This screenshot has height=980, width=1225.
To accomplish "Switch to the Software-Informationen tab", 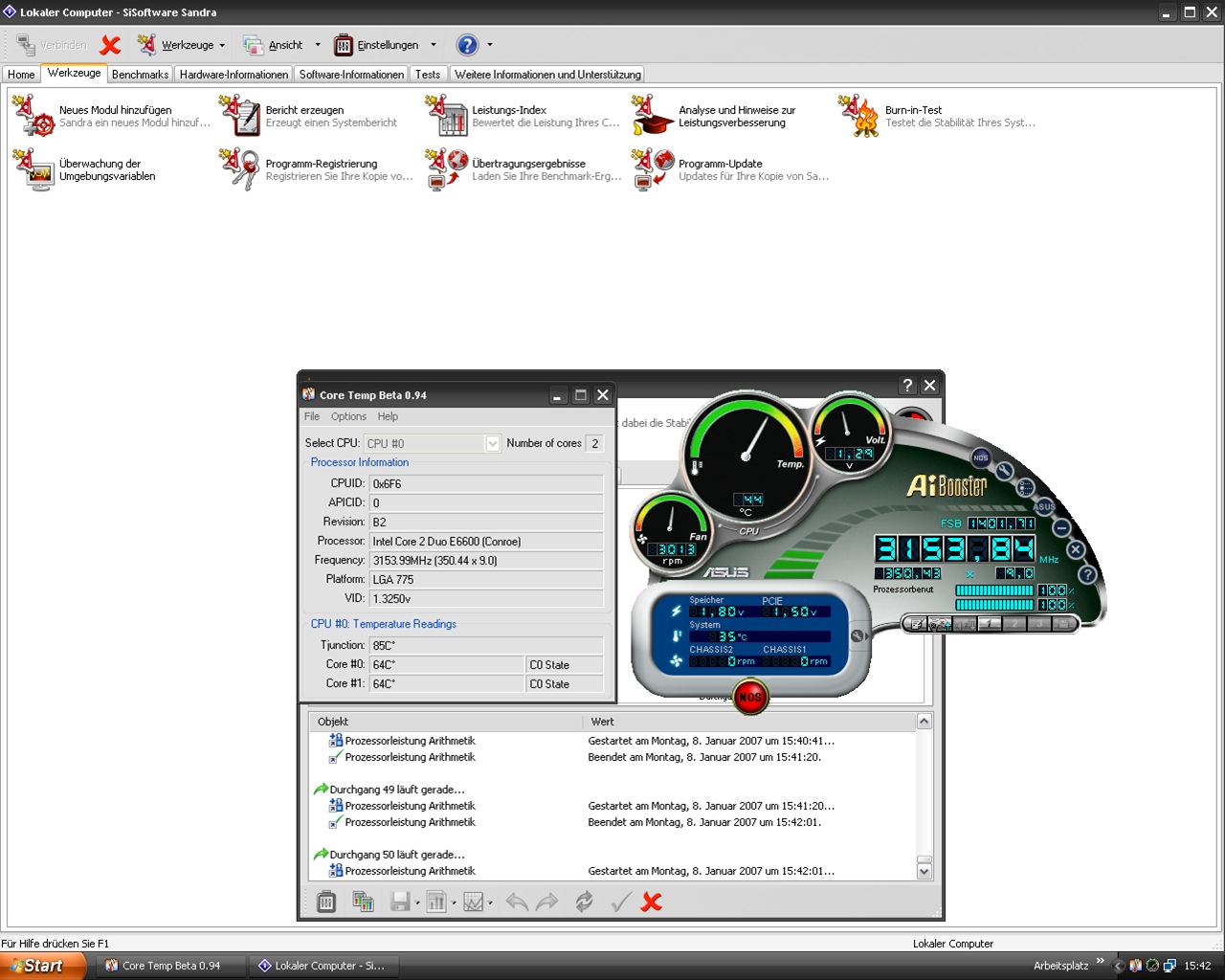I will 351,75.
